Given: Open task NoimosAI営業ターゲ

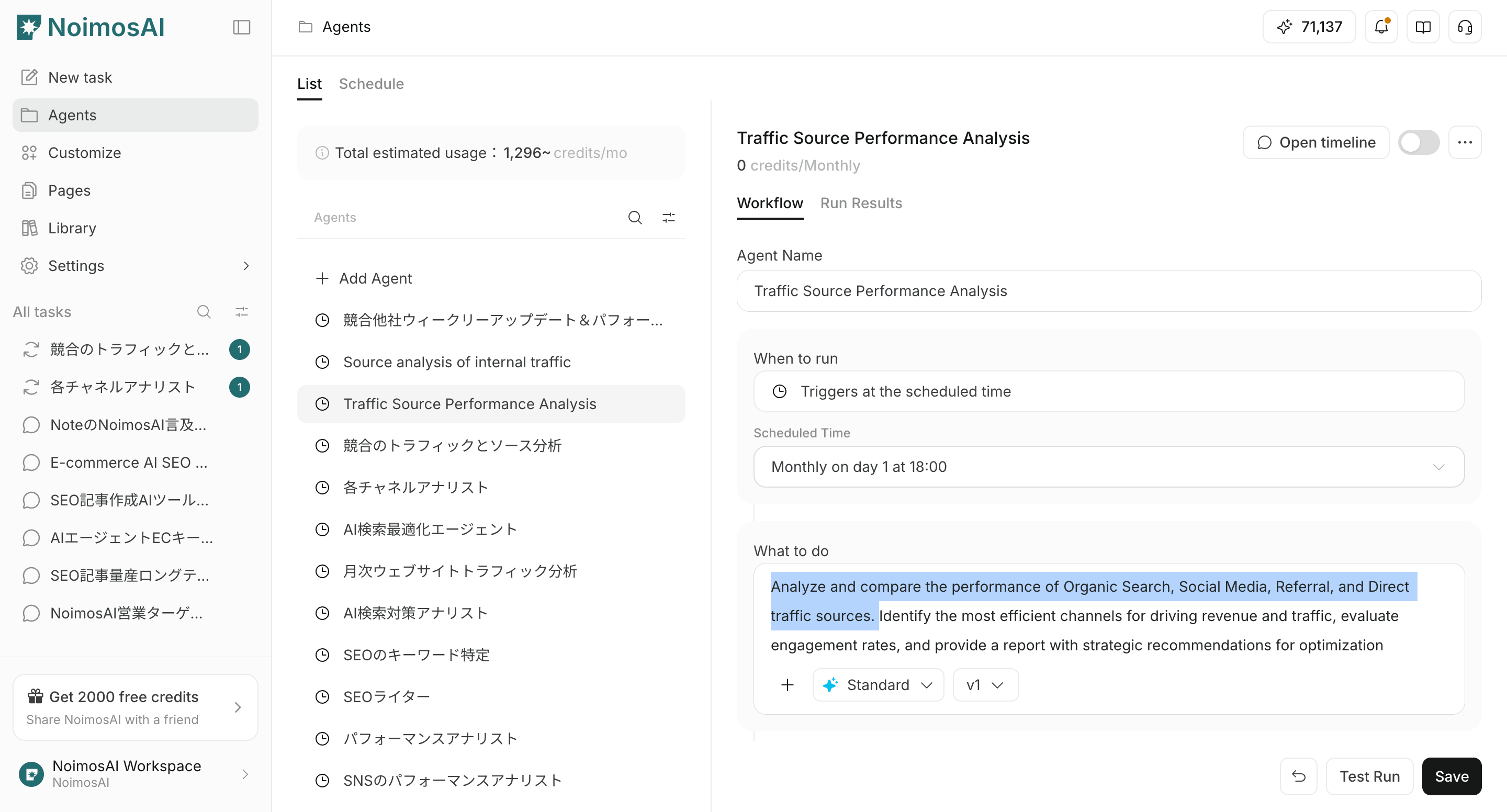Looking at the screenshot, I should [135, 613].
